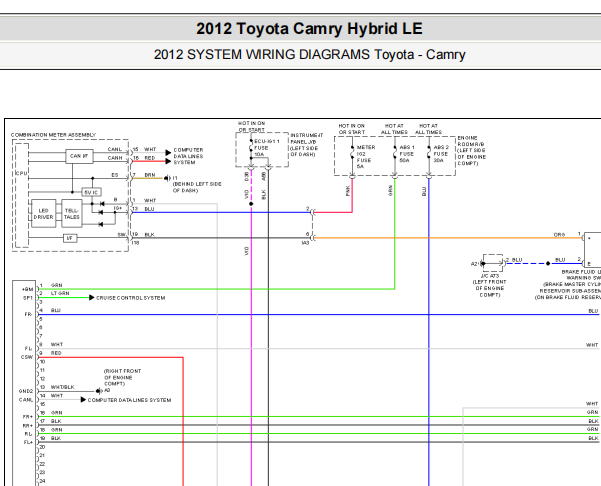Click "HOT AT ALL TIMES" above ABS 1 fuse
This screenshot has width=601, height=486.
(394, 129)
